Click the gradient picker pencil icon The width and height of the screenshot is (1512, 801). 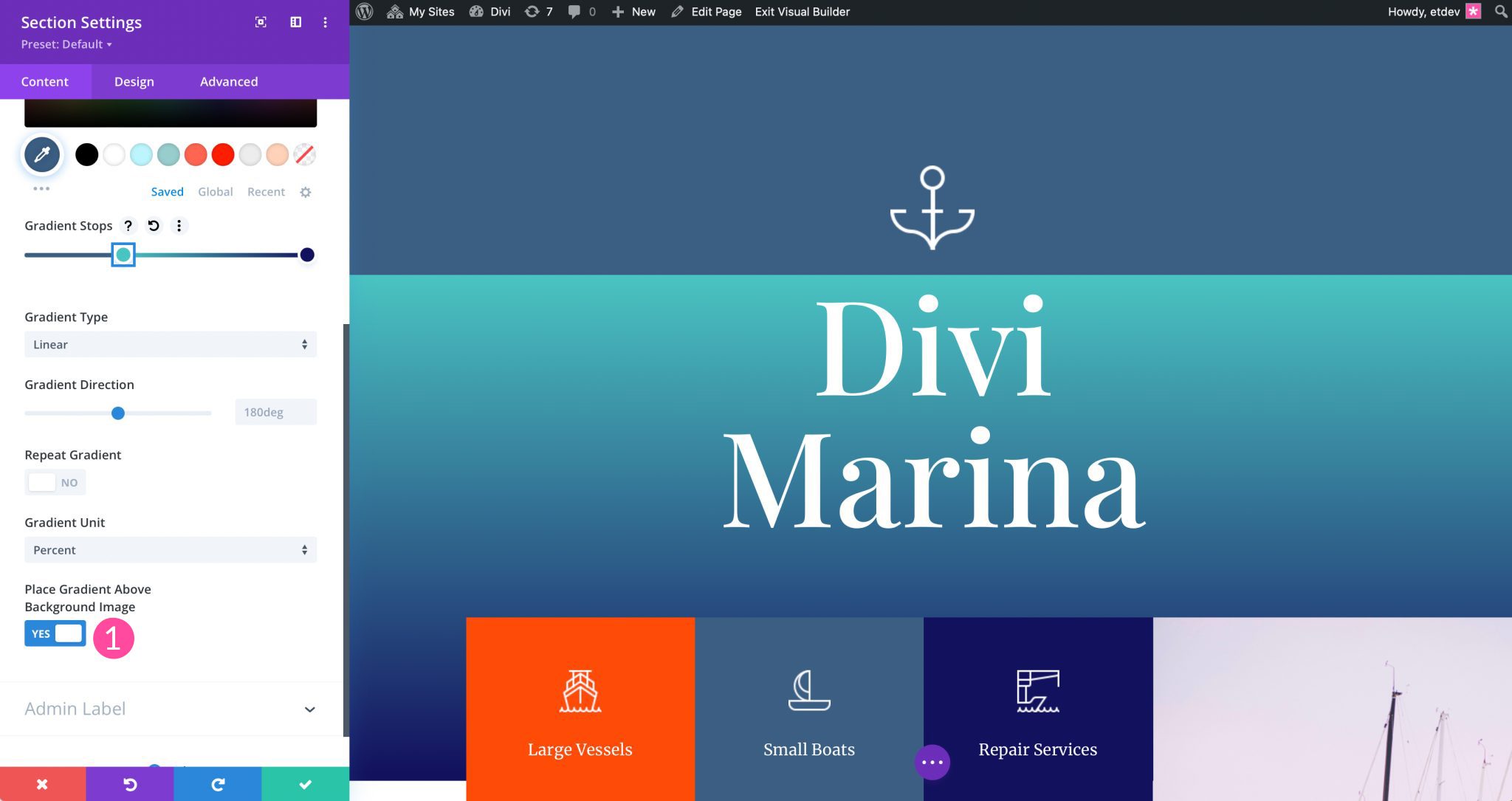42,153
